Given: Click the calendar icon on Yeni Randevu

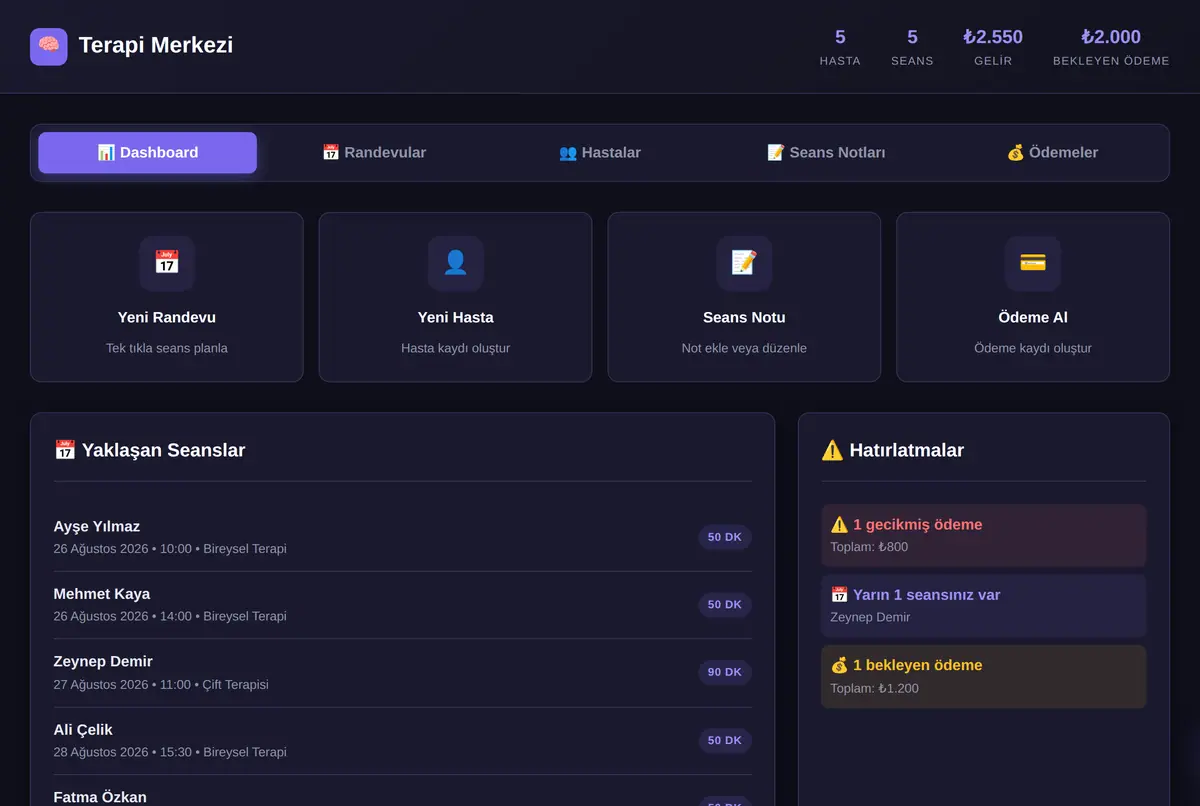Looking at the screenshot, I should (x=167, y=263).
